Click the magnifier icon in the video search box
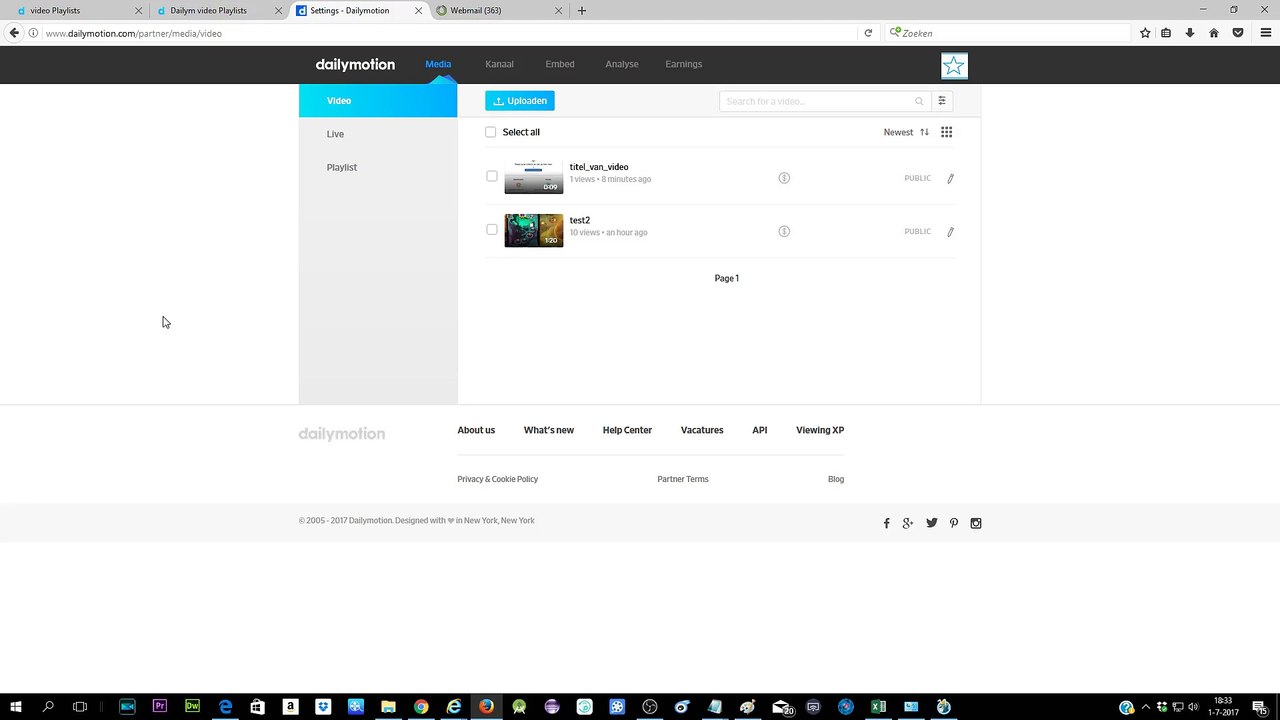The image size is (1280, 720). coord(919,101)
